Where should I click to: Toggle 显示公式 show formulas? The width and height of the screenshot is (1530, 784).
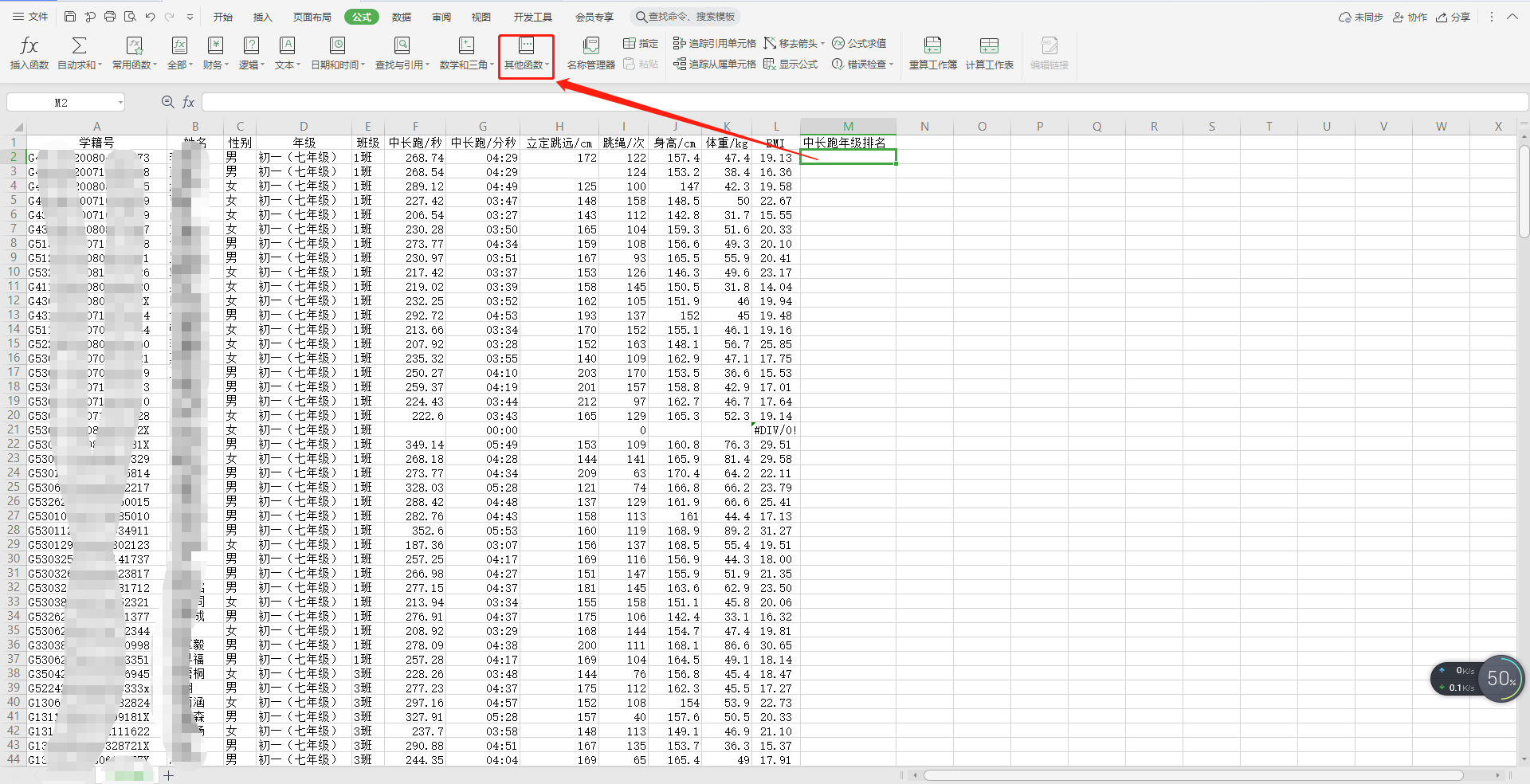pyautogui.click(x=790, y=64)
